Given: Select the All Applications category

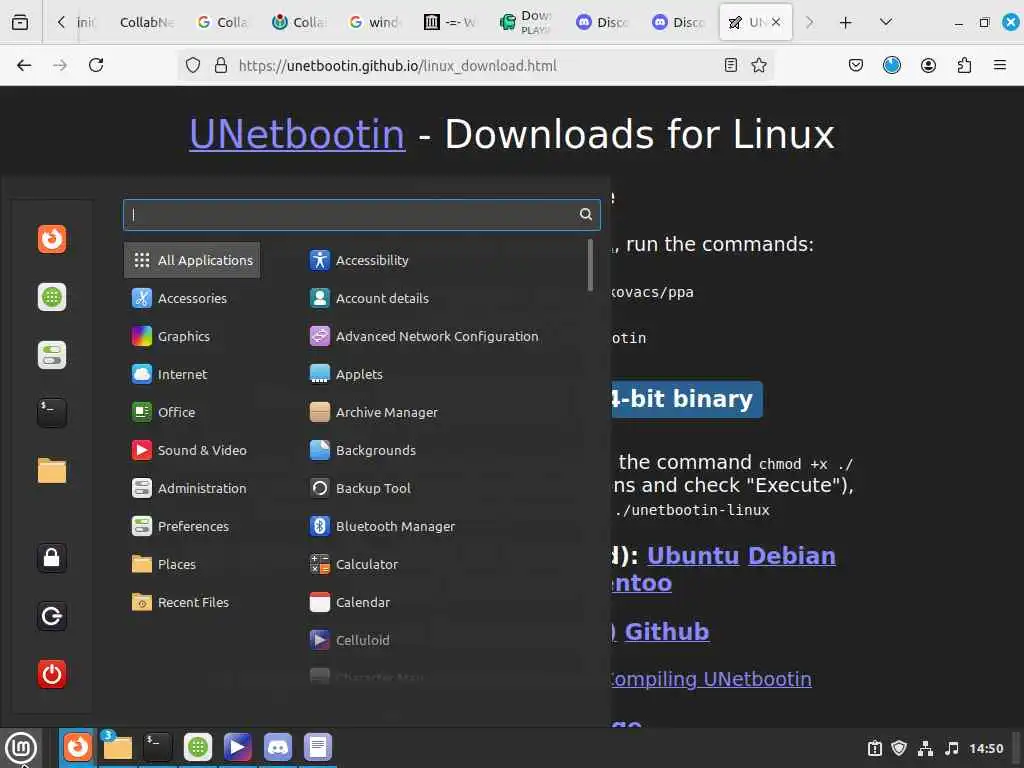Looking at the screenshot, I should pyautogui.click(x=192, y=260).
